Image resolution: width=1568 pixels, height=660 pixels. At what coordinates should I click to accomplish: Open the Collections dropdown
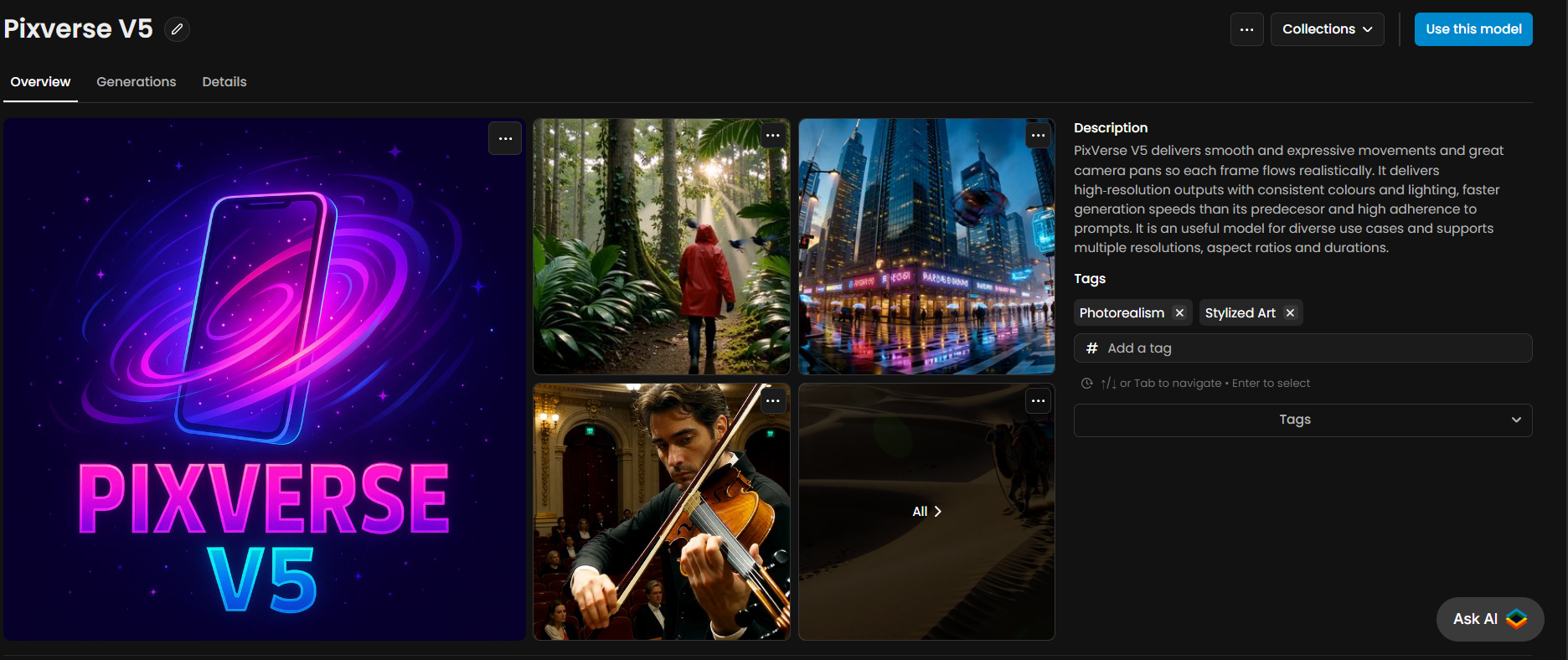pyautogui.click(x=1327, y=29)
